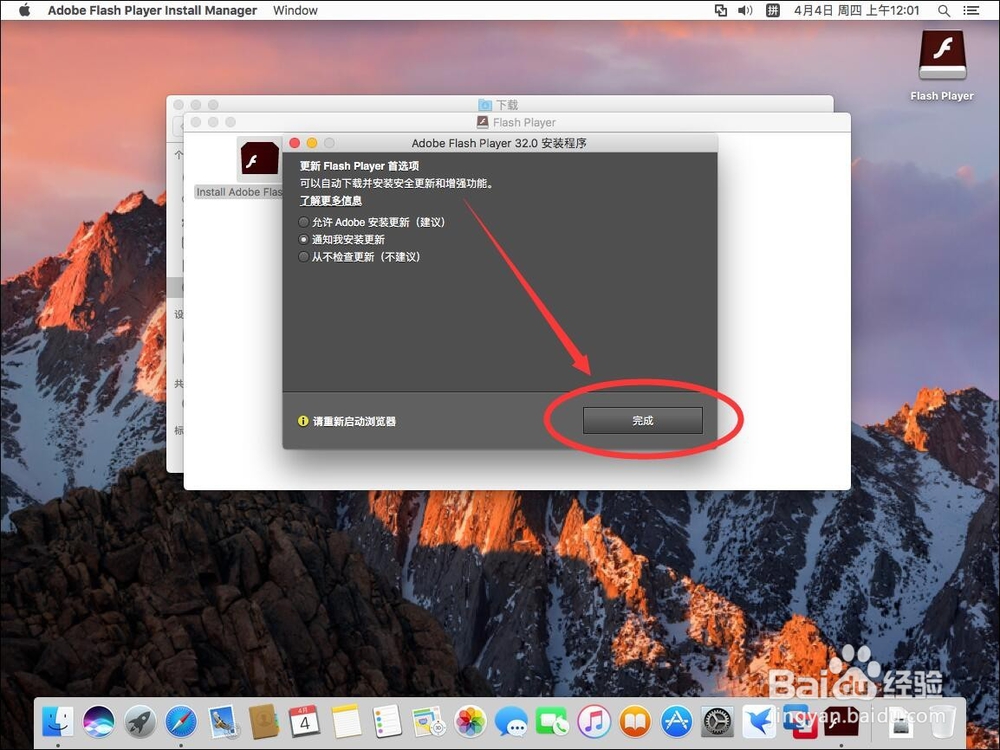
Task: Click the 请重新启动浏览器 message text
Action: click(354, 421)
